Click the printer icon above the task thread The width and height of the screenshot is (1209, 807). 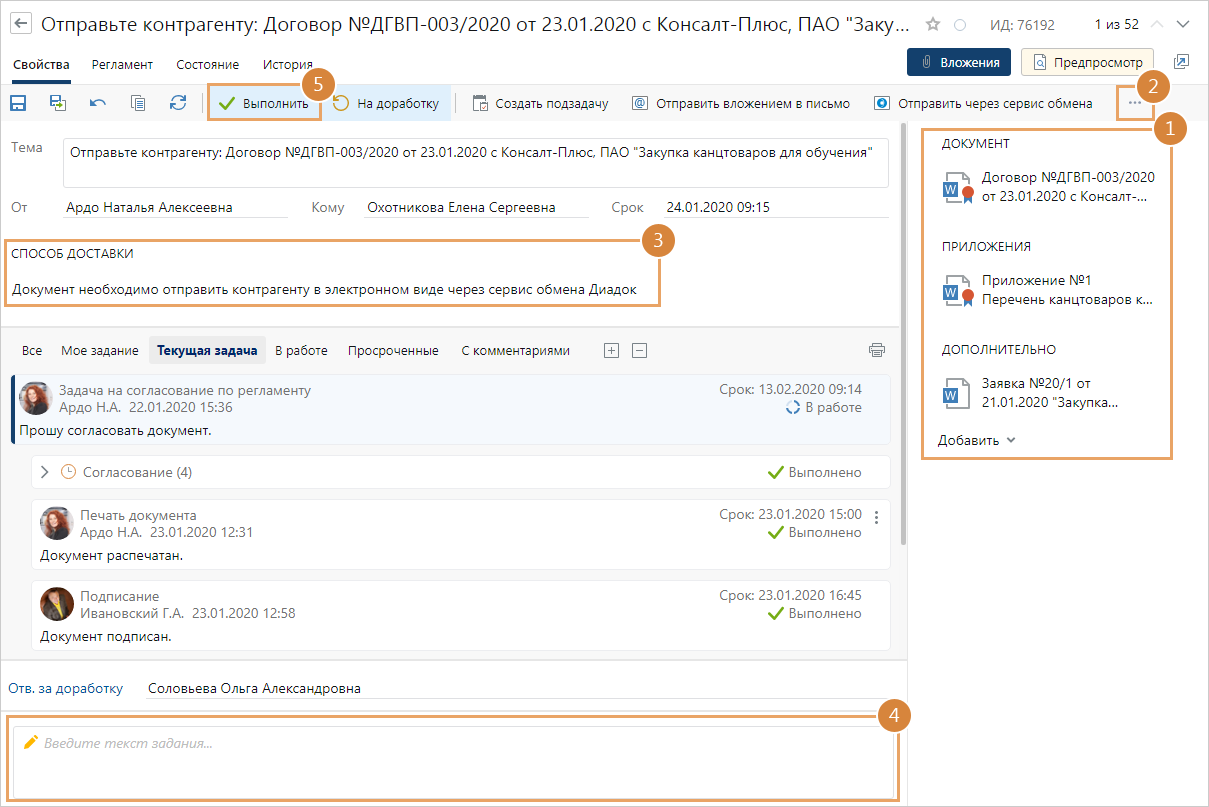pos(877,350)
